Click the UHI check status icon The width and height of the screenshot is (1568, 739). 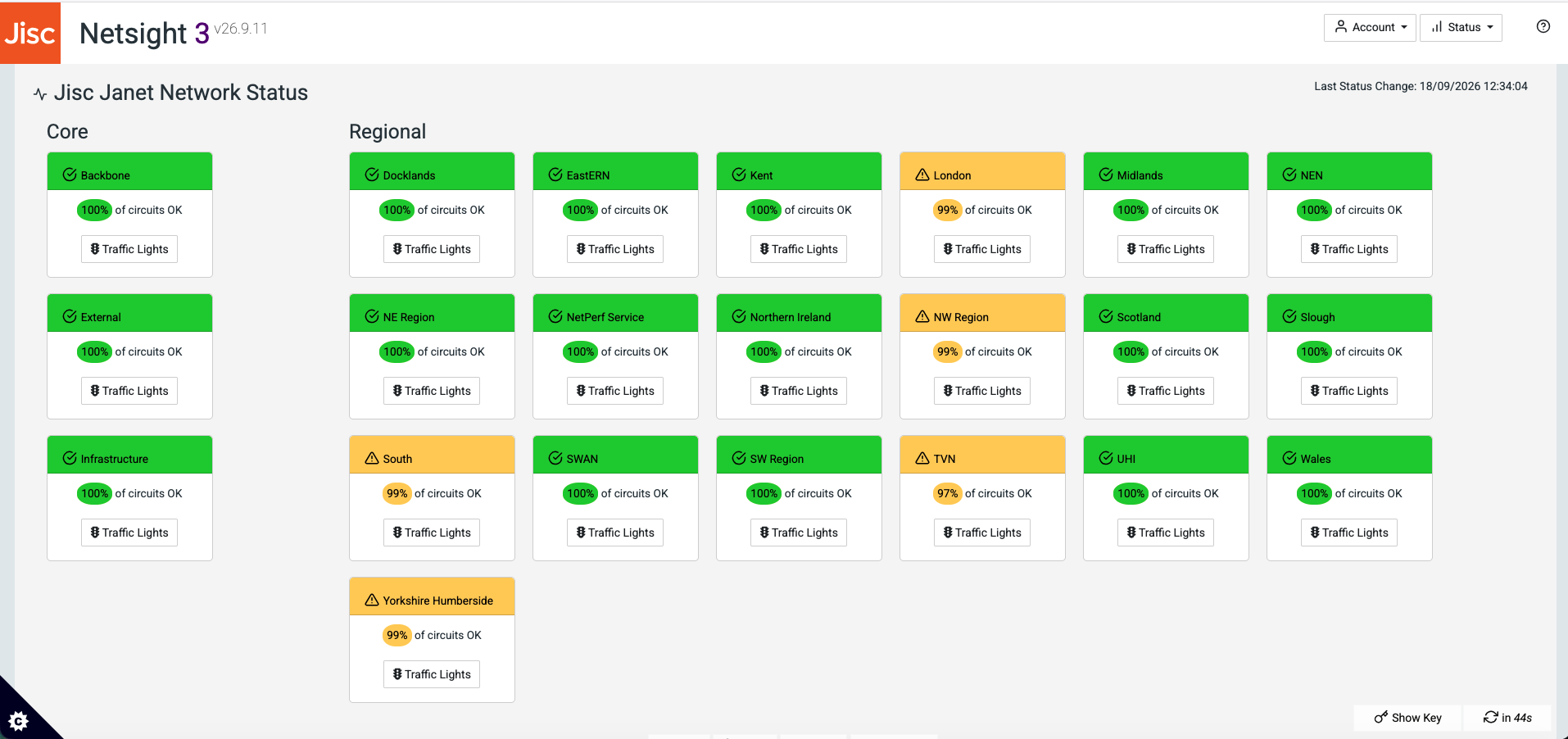[x=1106, y=458]
